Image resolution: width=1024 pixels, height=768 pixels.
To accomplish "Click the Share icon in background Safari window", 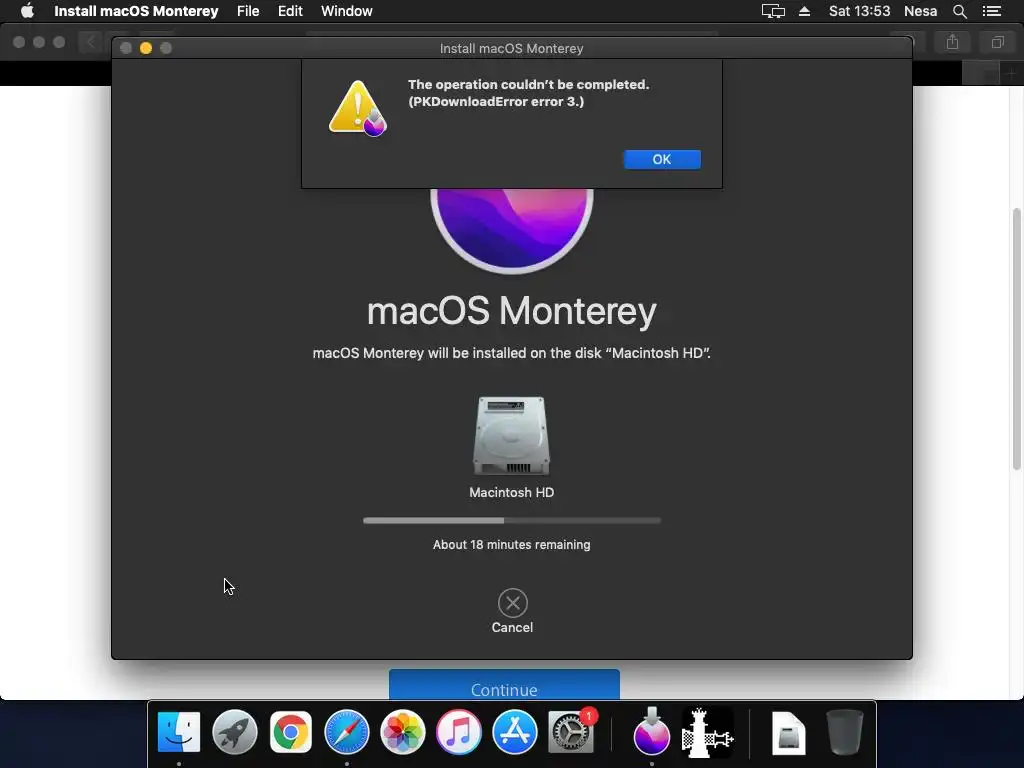I will (x=953, y=42).
